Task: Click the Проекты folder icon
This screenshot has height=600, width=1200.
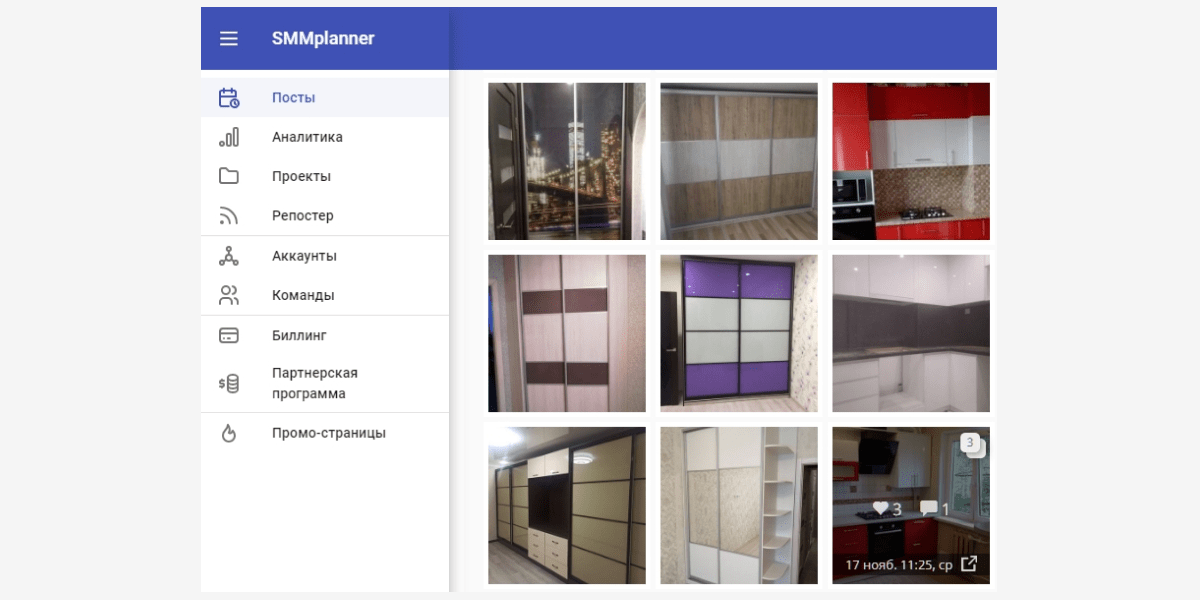Action: pyautogui.click(x=229, y=176)
